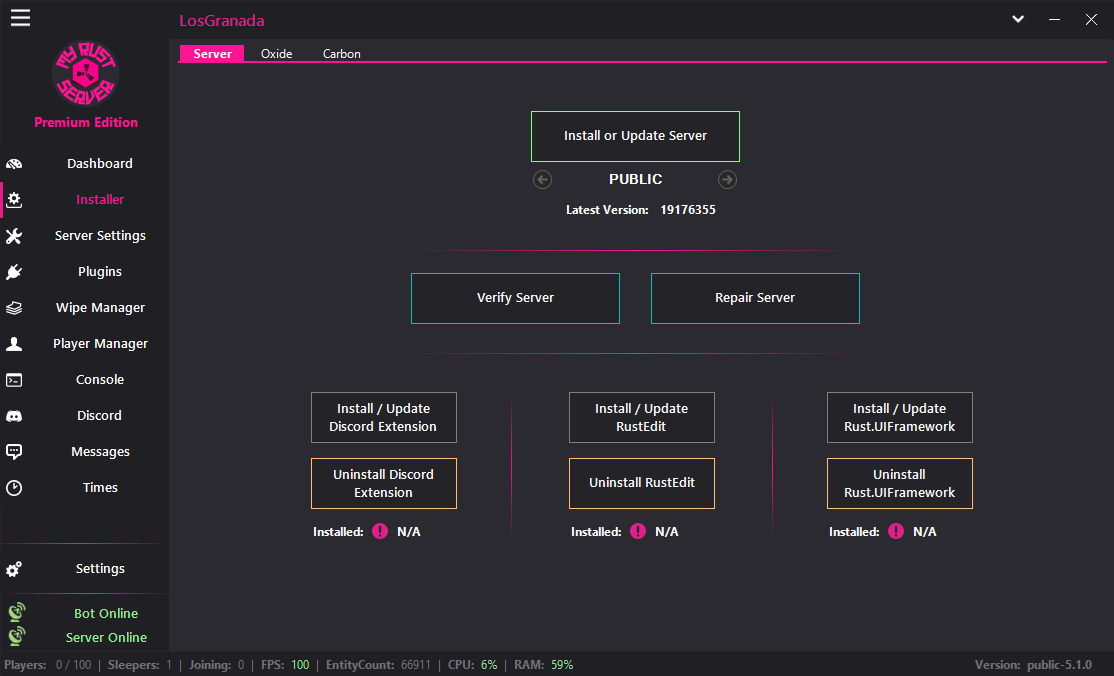The width and height of the screenshot is (1114, 676).
Task: Open the Wipe Manager page
Action: 100,308
